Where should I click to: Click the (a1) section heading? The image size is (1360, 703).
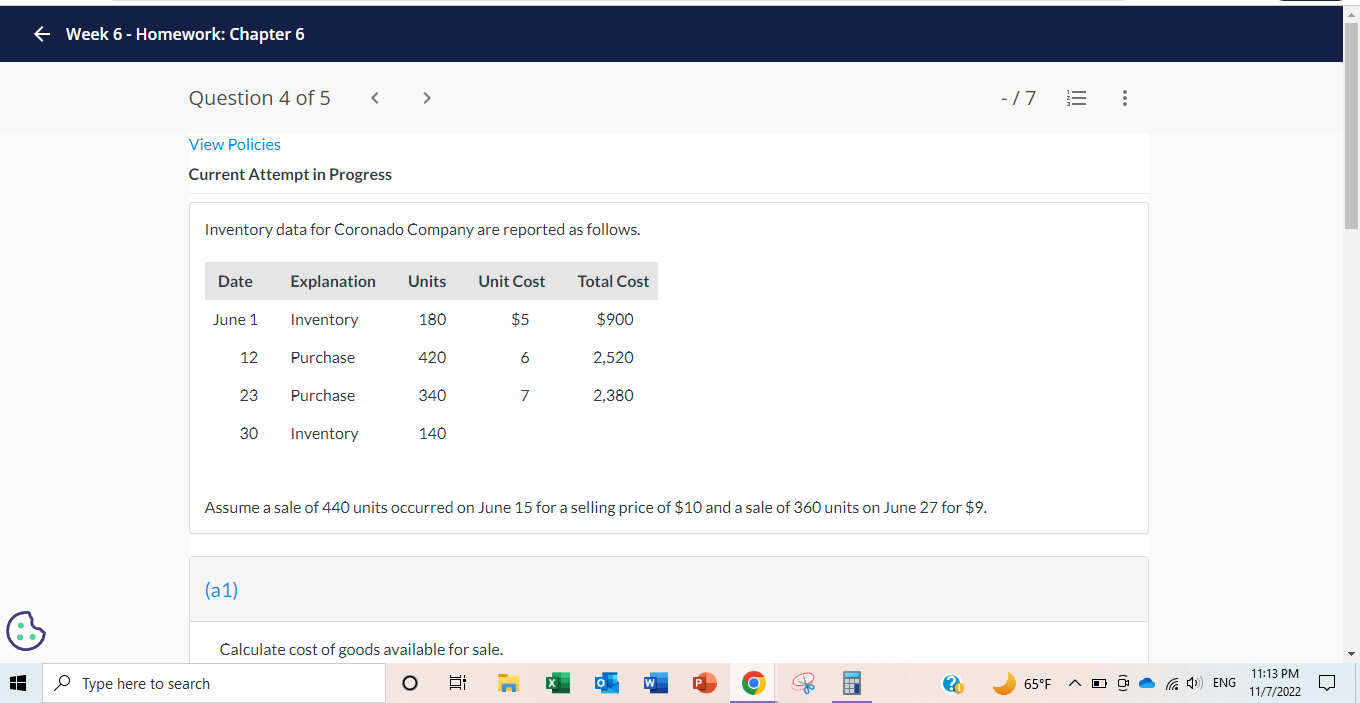coord(221,590)
